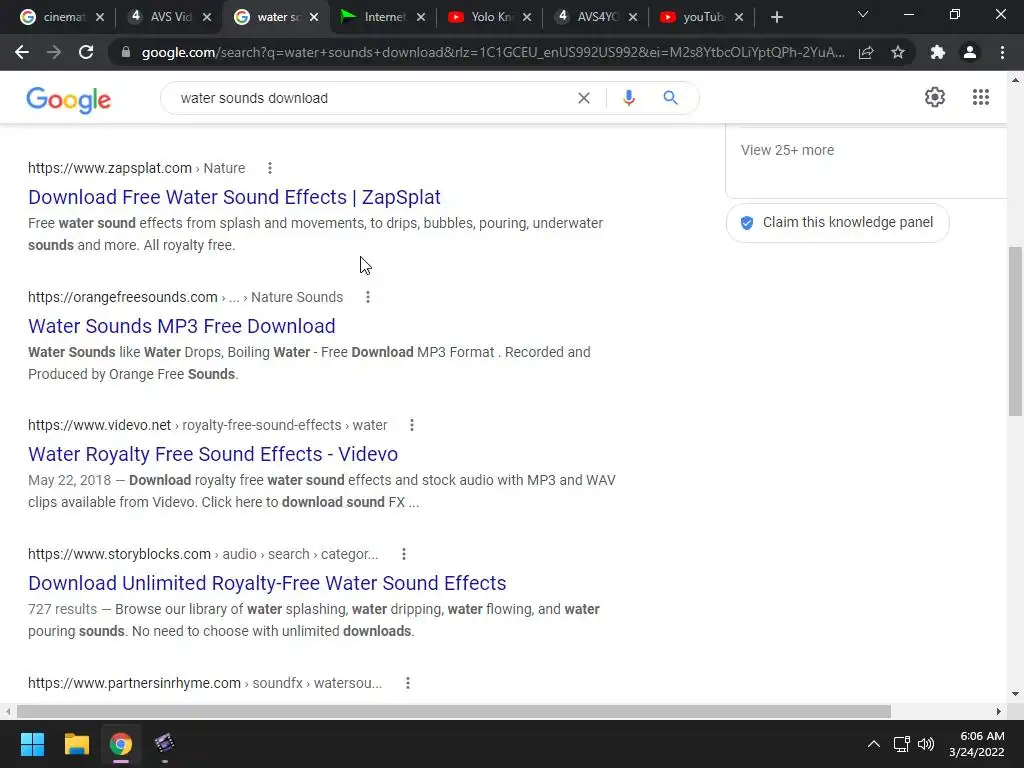Click the Chrome icon in the taskbar
The width and height of the screenshot is (1024, 768).
[120, 744]
